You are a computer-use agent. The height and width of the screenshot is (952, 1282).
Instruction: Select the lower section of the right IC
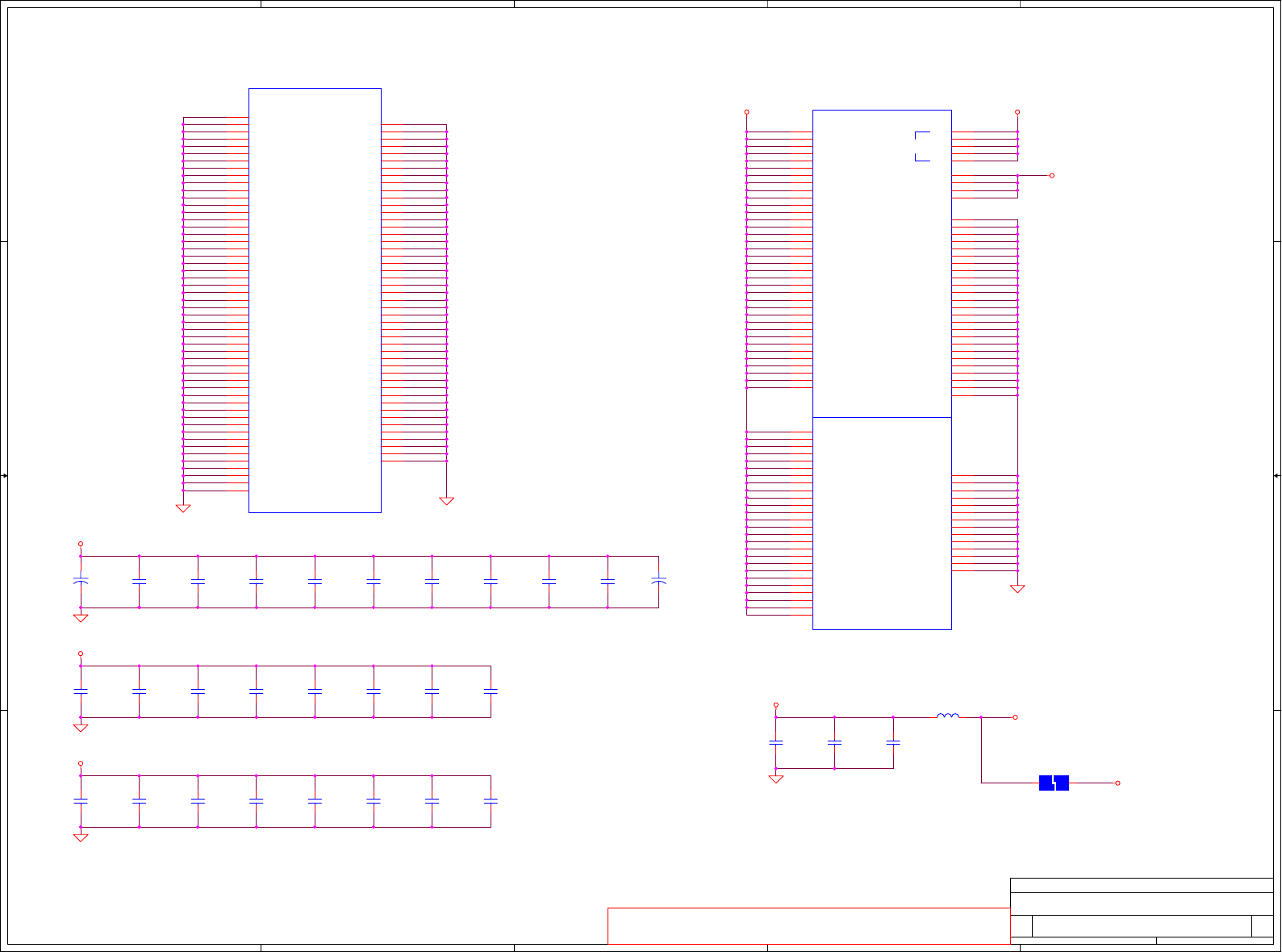tap(882, 524)
